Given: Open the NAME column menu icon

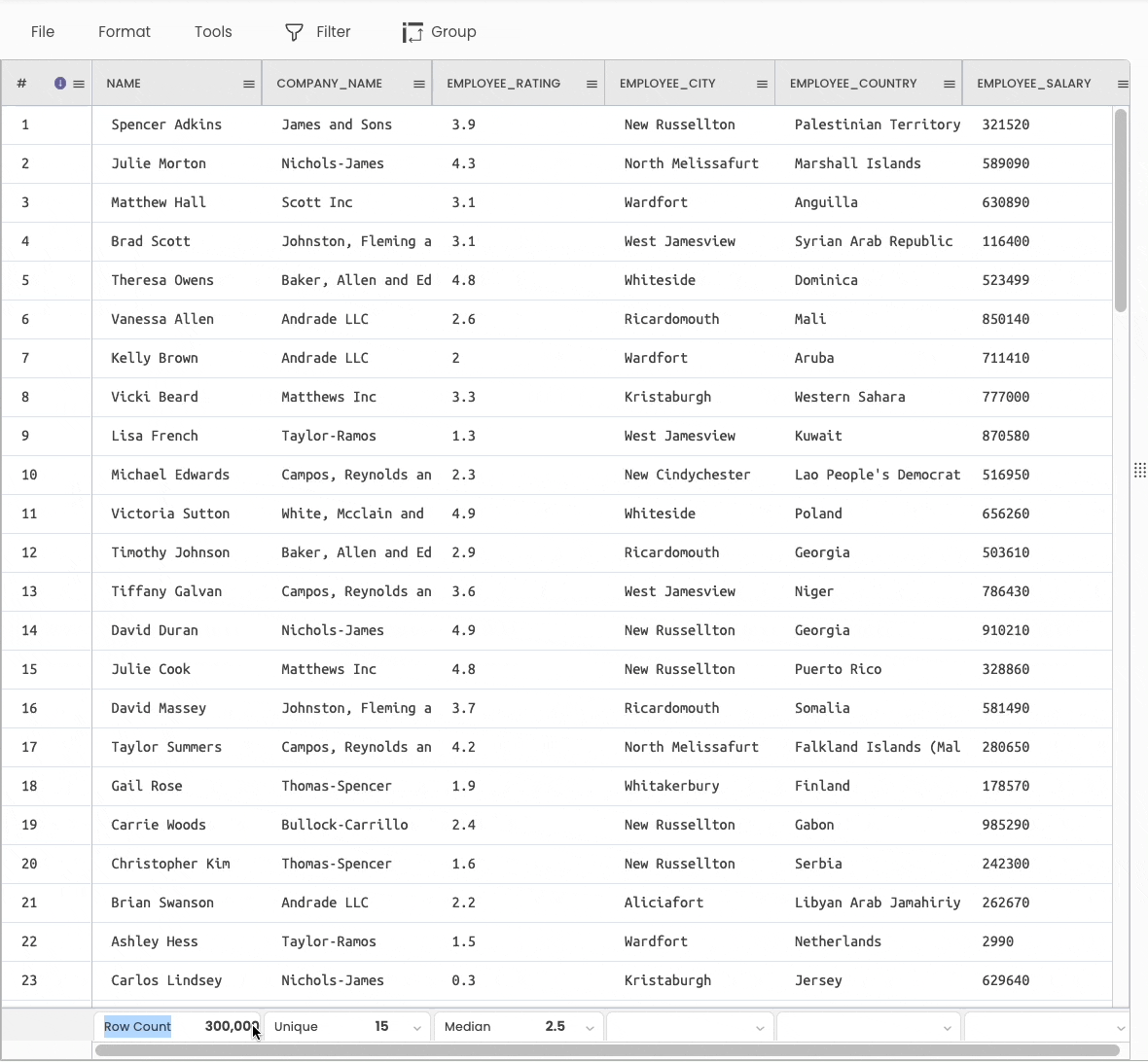Looking at the screenshot, I should 249,85.
